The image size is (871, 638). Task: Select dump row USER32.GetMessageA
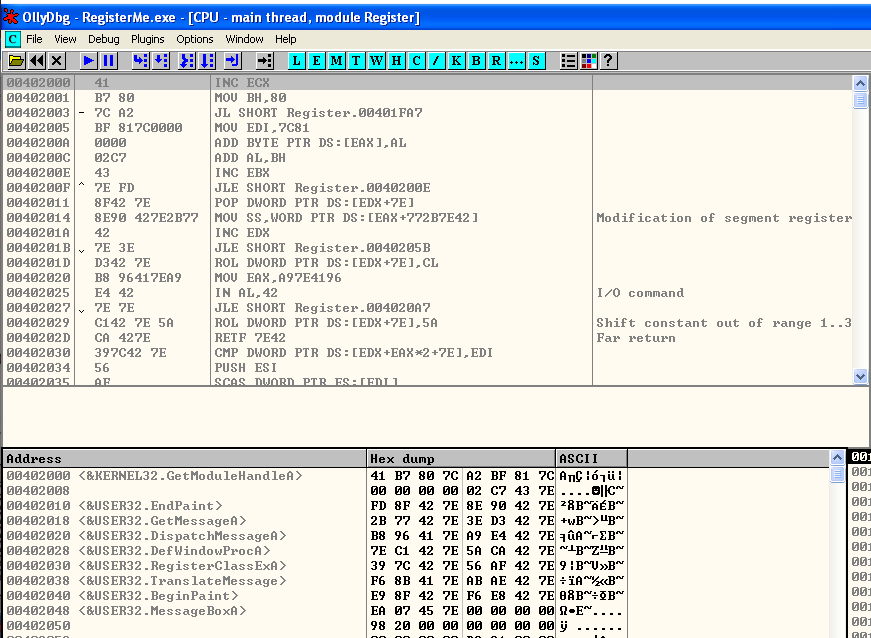tap(315, 521)
